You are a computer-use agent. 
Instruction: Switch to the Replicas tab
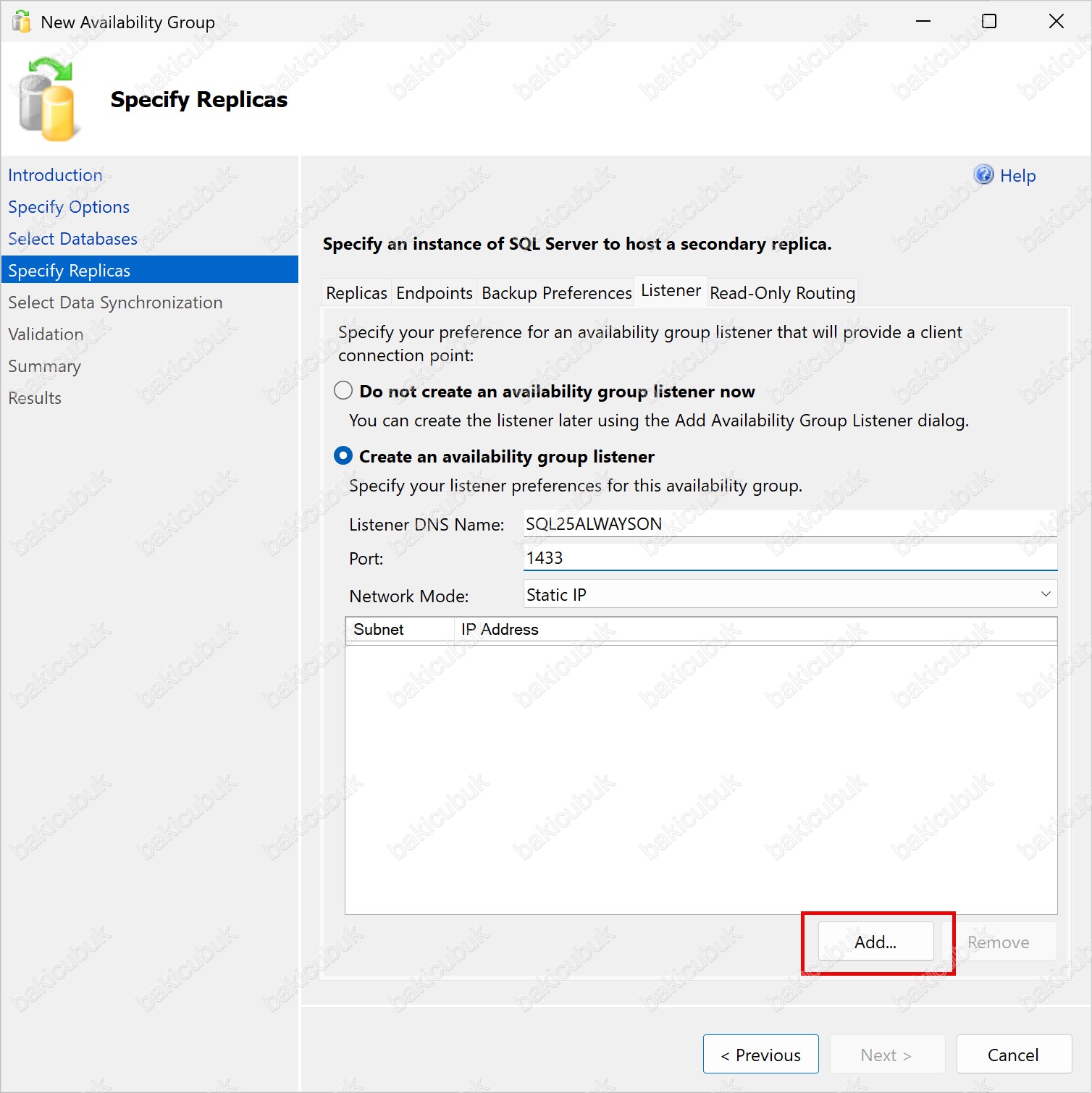(x=356, y=293)
